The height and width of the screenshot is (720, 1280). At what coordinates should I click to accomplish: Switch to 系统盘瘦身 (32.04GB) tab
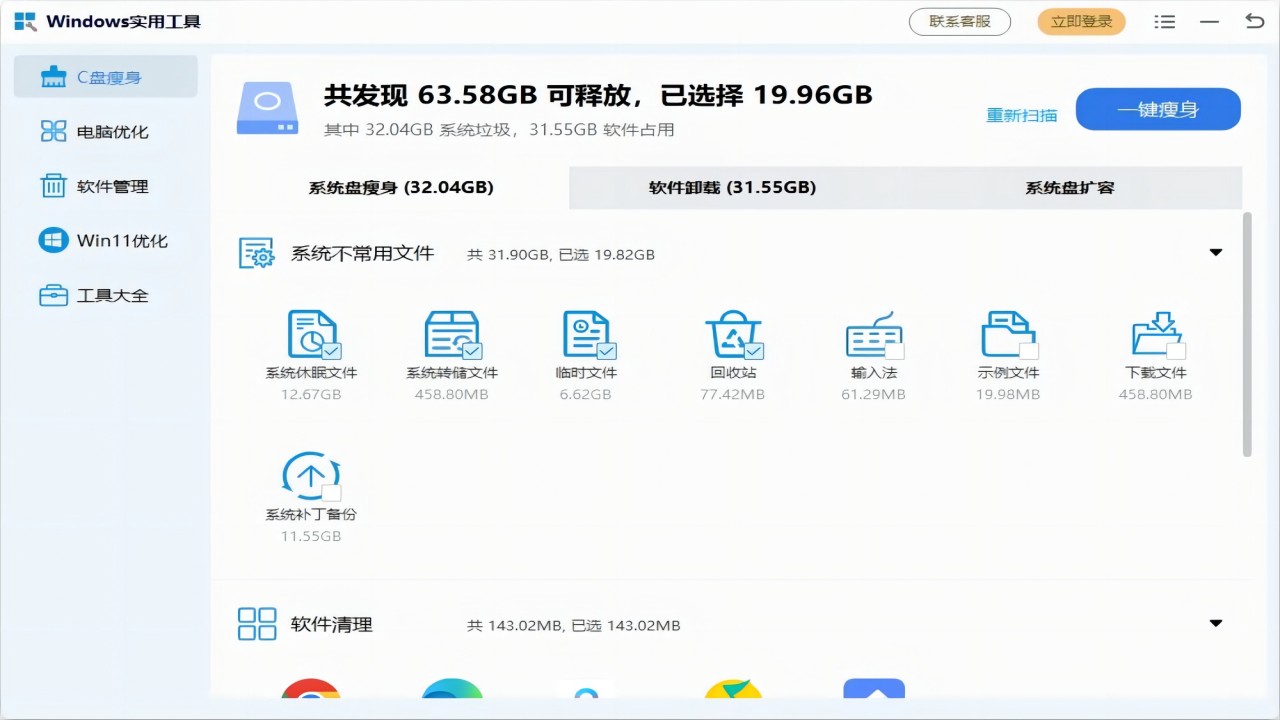pyautogui.click(x=401, y=187)
